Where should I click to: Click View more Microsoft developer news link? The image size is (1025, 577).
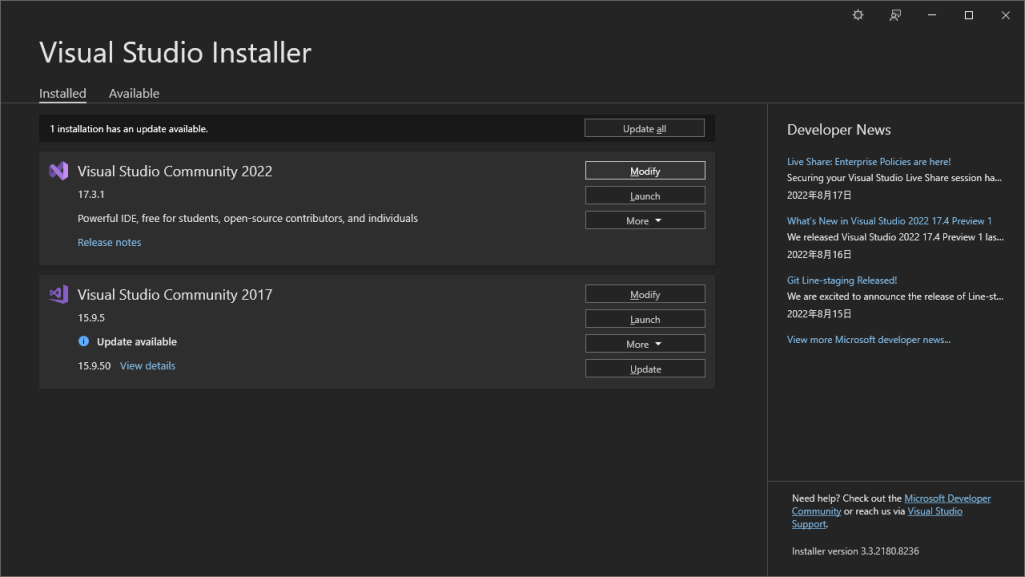868,340
